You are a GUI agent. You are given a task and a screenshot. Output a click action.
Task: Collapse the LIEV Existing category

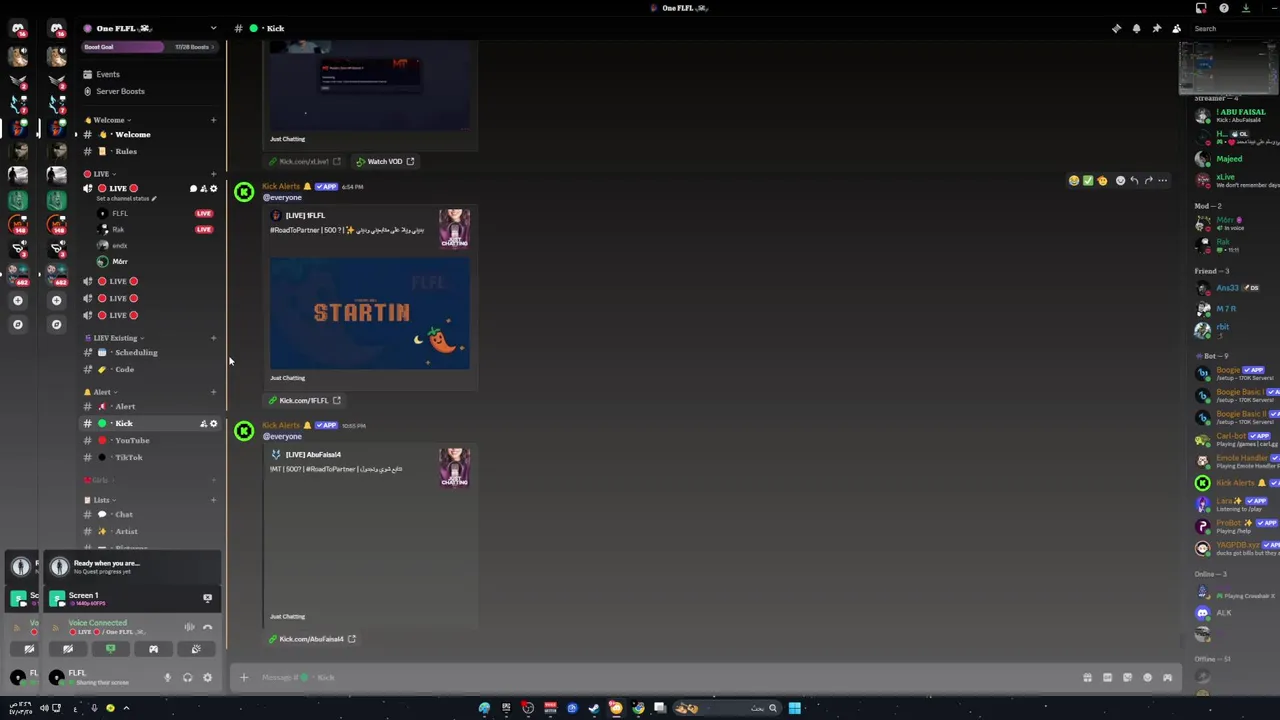pyautogui.click(x=114, y=338)
